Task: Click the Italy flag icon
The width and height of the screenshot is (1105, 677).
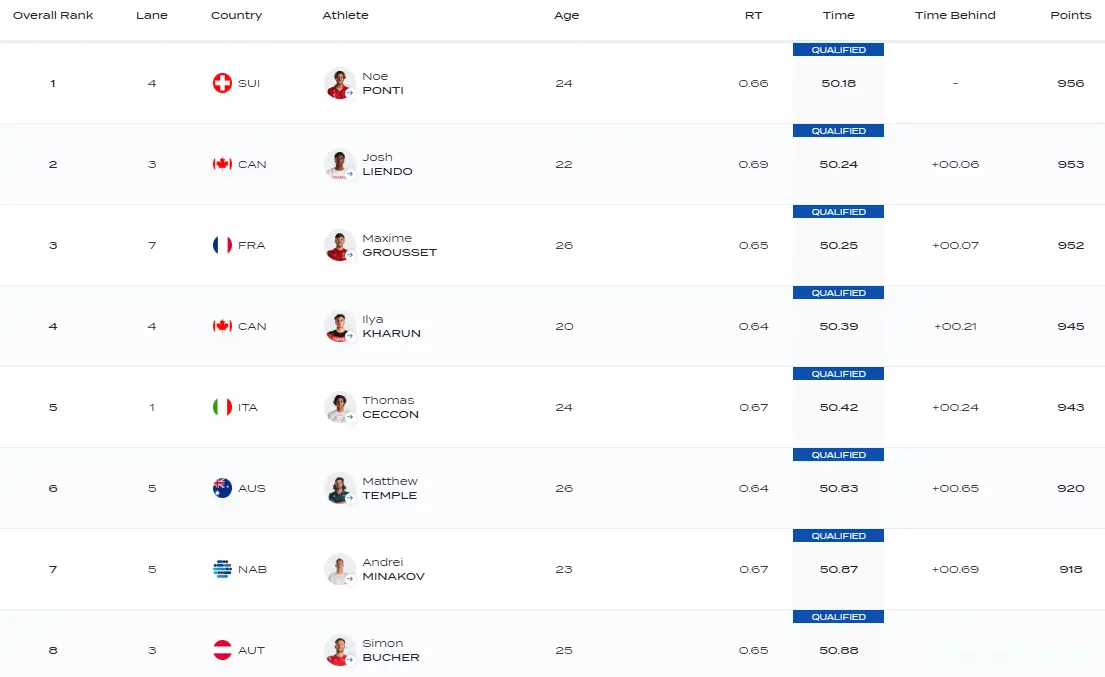Action: (222, 407)
